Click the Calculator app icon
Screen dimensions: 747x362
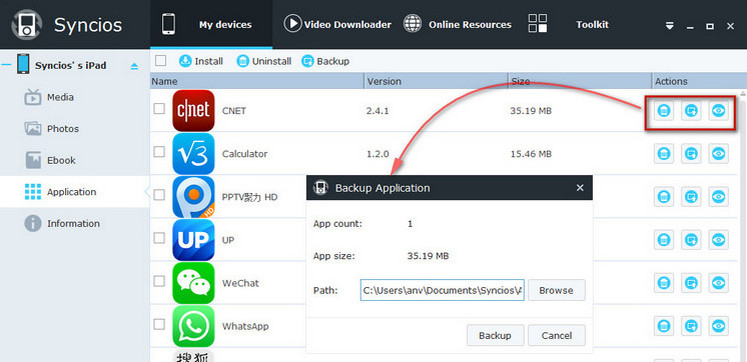193,154
